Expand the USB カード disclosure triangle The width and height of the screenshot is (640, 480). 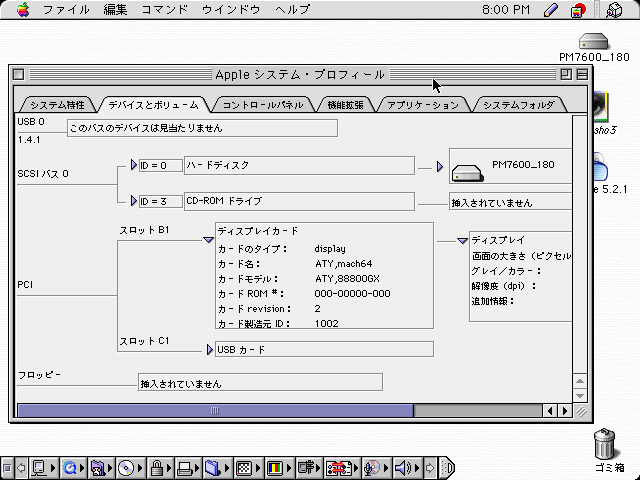pos(209,349)
